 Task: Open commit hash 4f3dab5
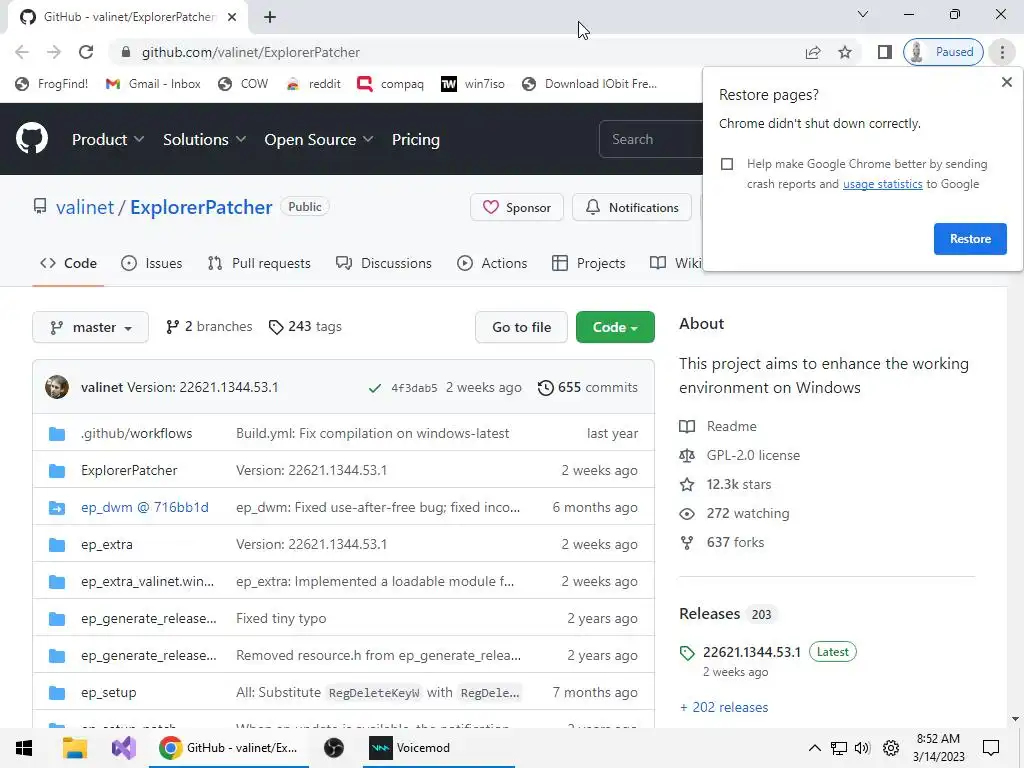414,388
